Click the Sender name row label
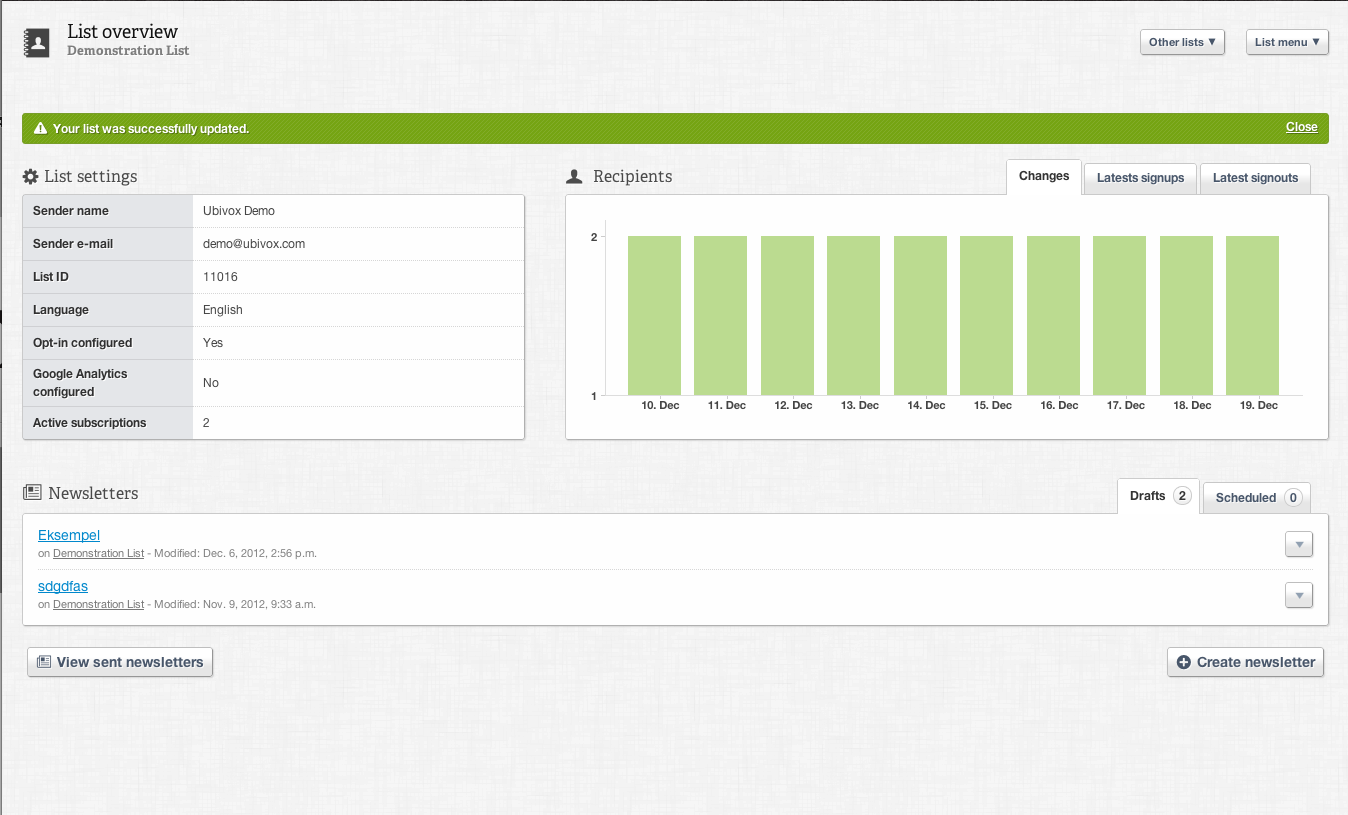Image resolution: width=1348 pixels, height=815 pixels. coord(71,211)
